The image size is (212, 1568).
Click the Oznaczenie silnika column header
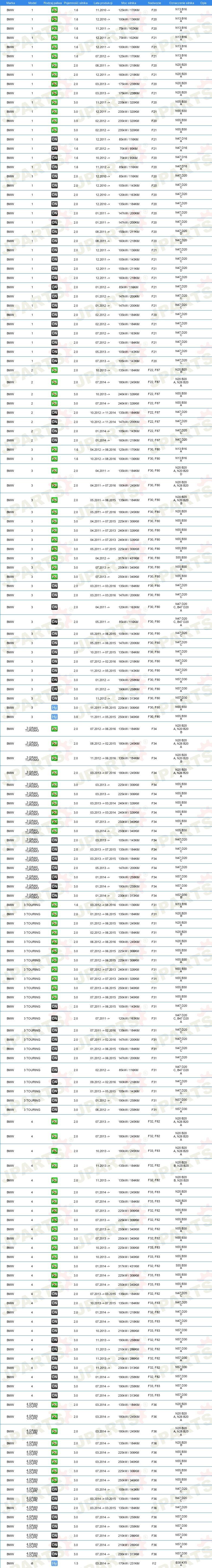pyautogui.click(x=181, y=3)
